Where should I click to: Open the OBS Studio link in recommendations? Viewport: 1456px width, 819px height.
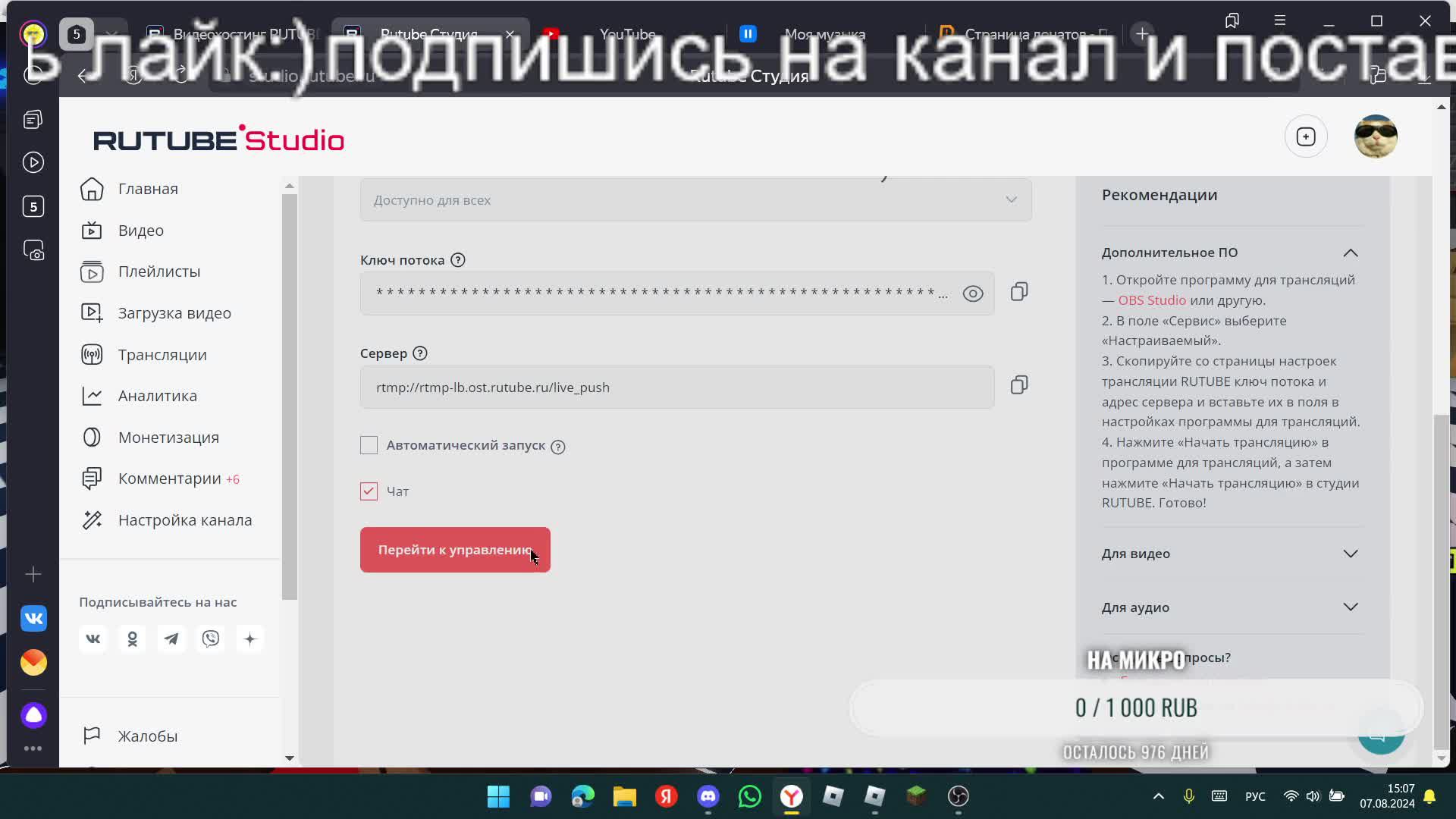[x=1151, y=300]
